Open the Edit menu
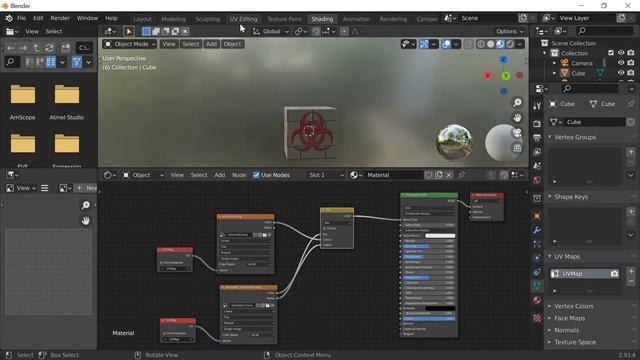 [38, 18]
